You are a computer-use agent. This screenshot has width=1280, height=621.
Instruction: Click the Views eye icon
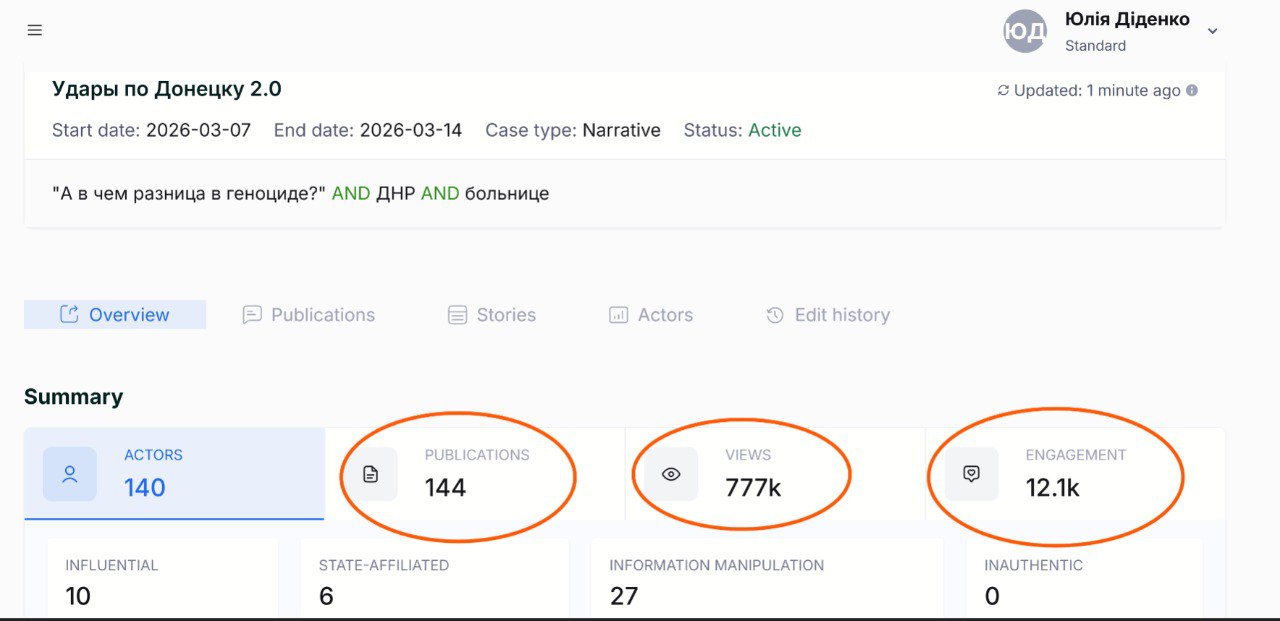[671, 474]
